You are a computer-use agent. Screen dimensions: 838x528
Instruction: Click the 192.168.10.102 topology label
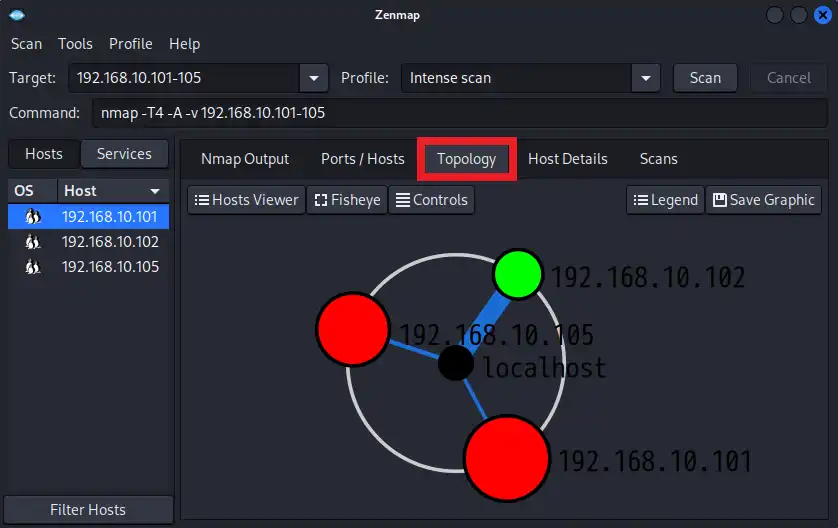click(x=648, y=277)
